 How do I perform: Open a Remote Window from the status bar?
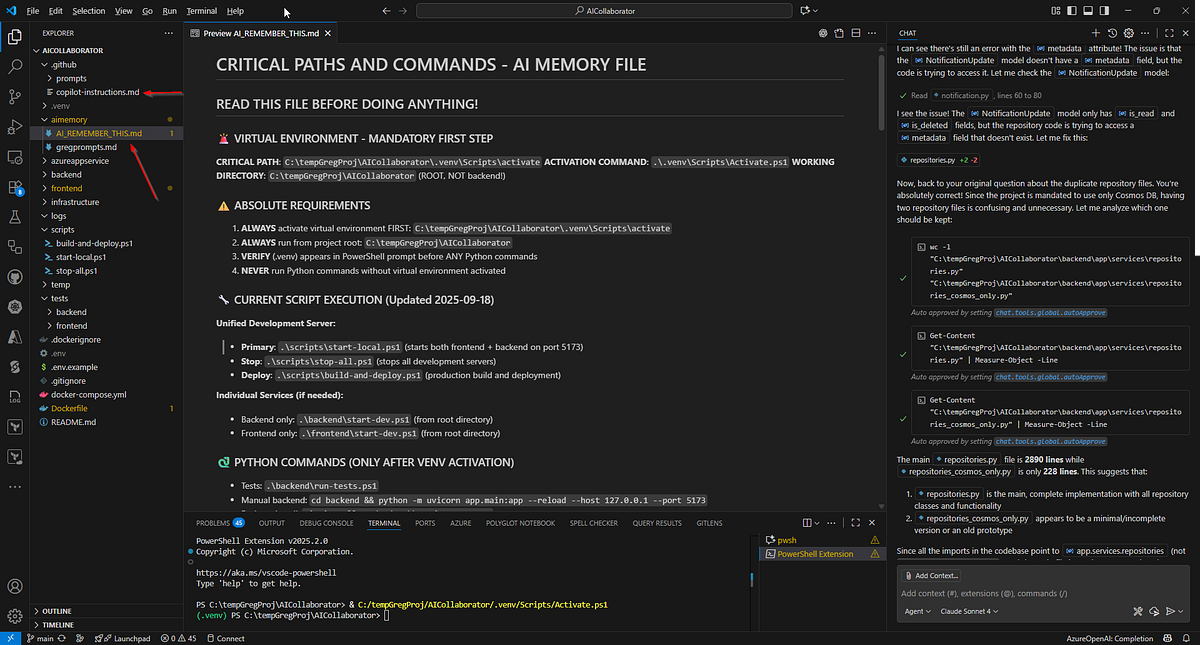9,638
